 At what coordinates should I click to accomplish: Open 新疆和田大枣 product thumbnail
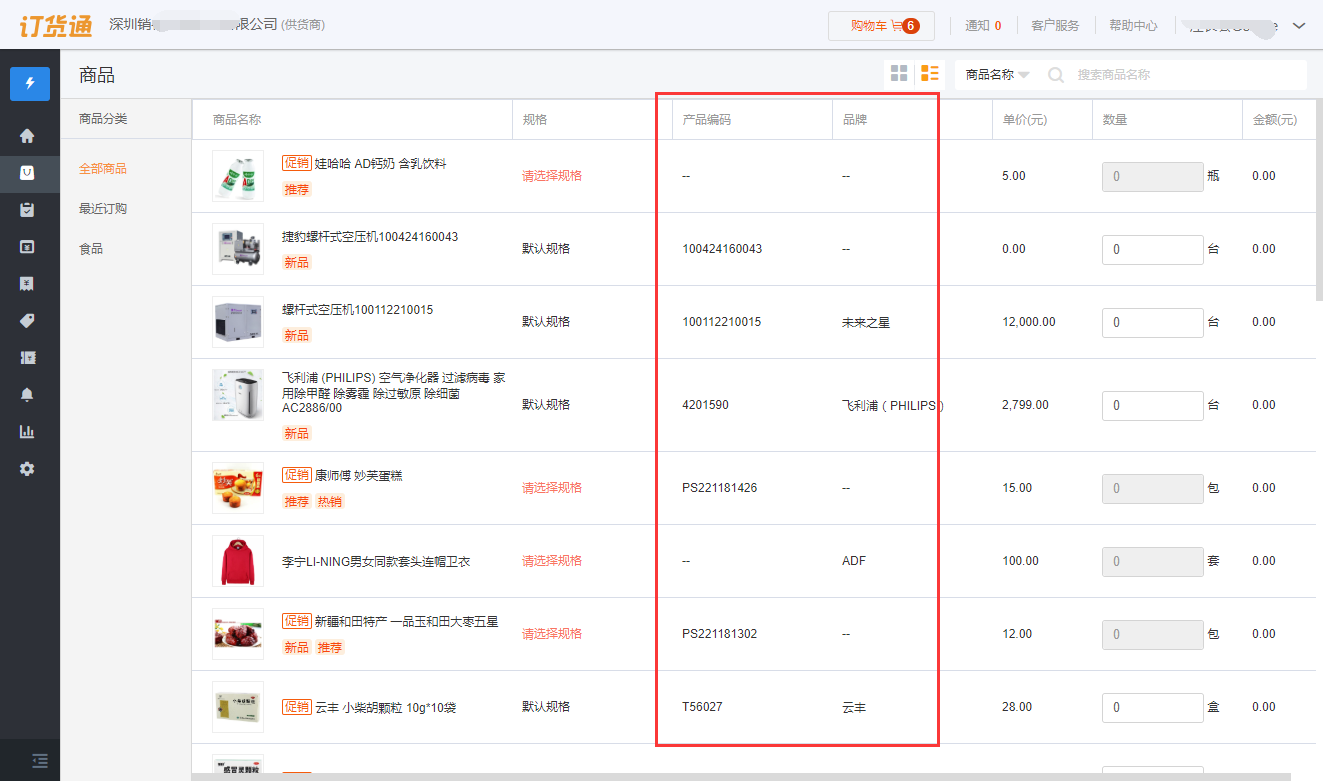pyautogui.click(x=238, y=634)
